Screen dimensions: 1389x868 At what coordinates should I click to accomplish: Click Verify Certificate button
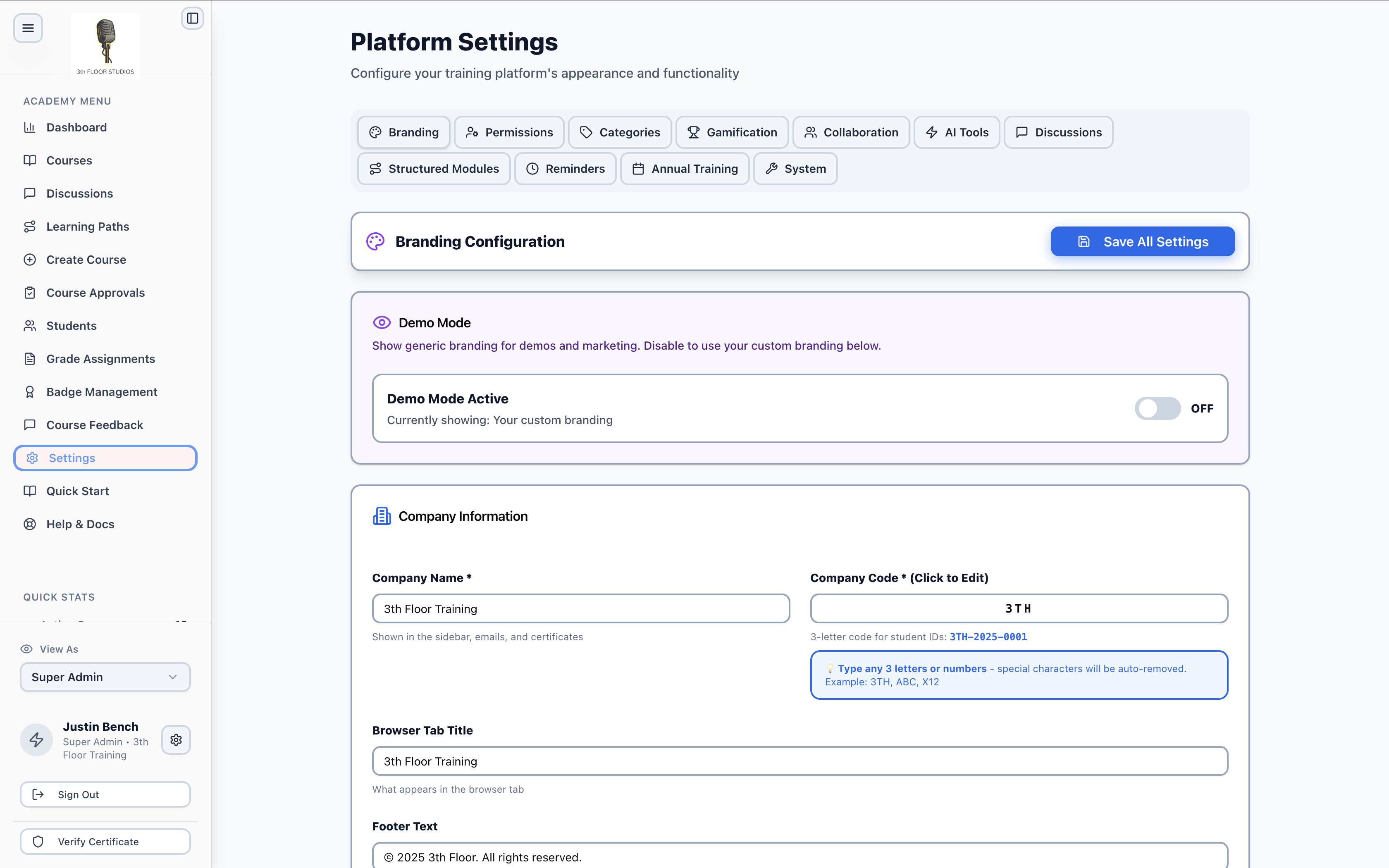(x=105, y=842)
